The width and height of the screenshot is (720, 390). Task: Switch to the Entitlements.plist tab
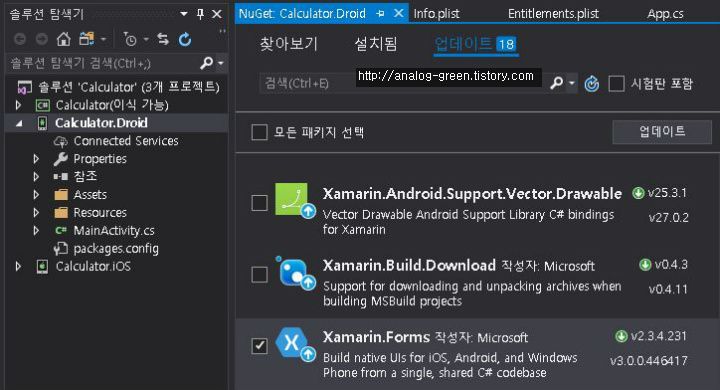(553, 14)
